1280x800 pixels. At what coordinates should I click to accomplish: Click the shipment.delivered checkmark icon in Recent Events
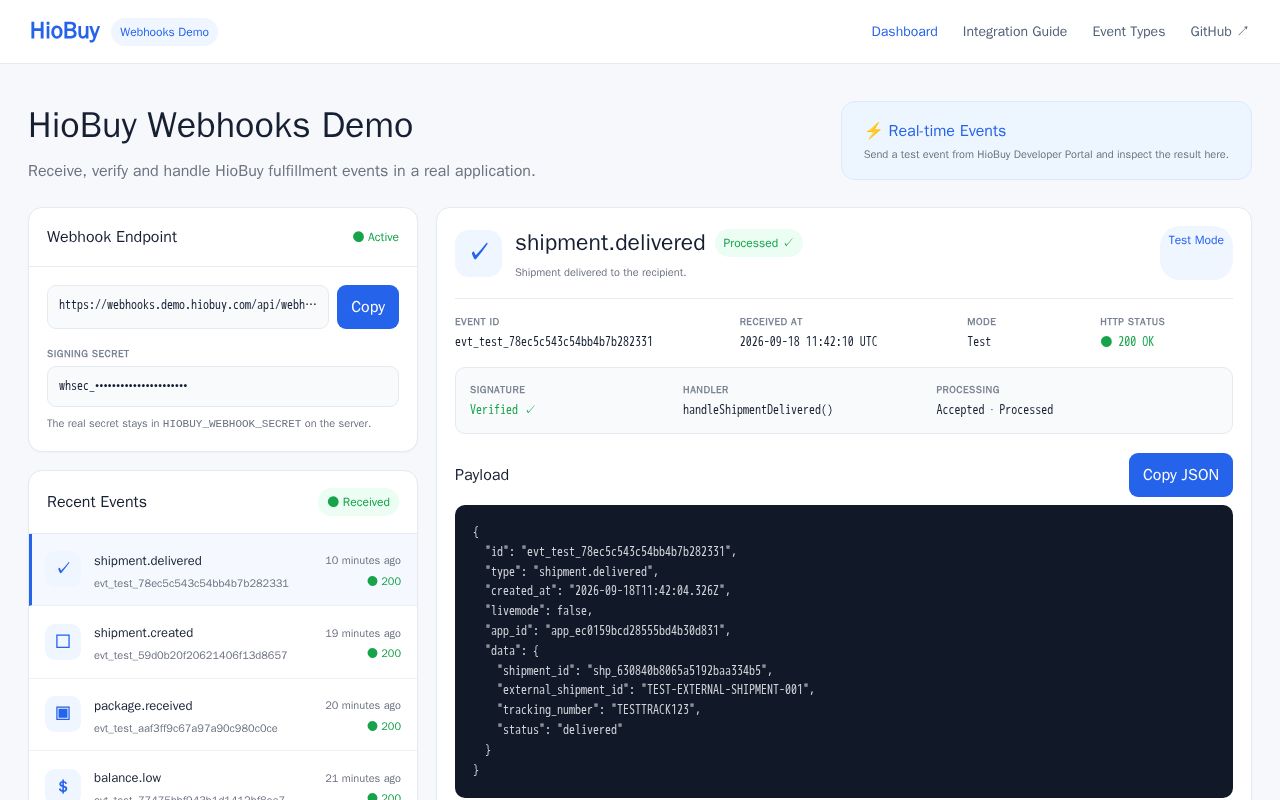63,569
